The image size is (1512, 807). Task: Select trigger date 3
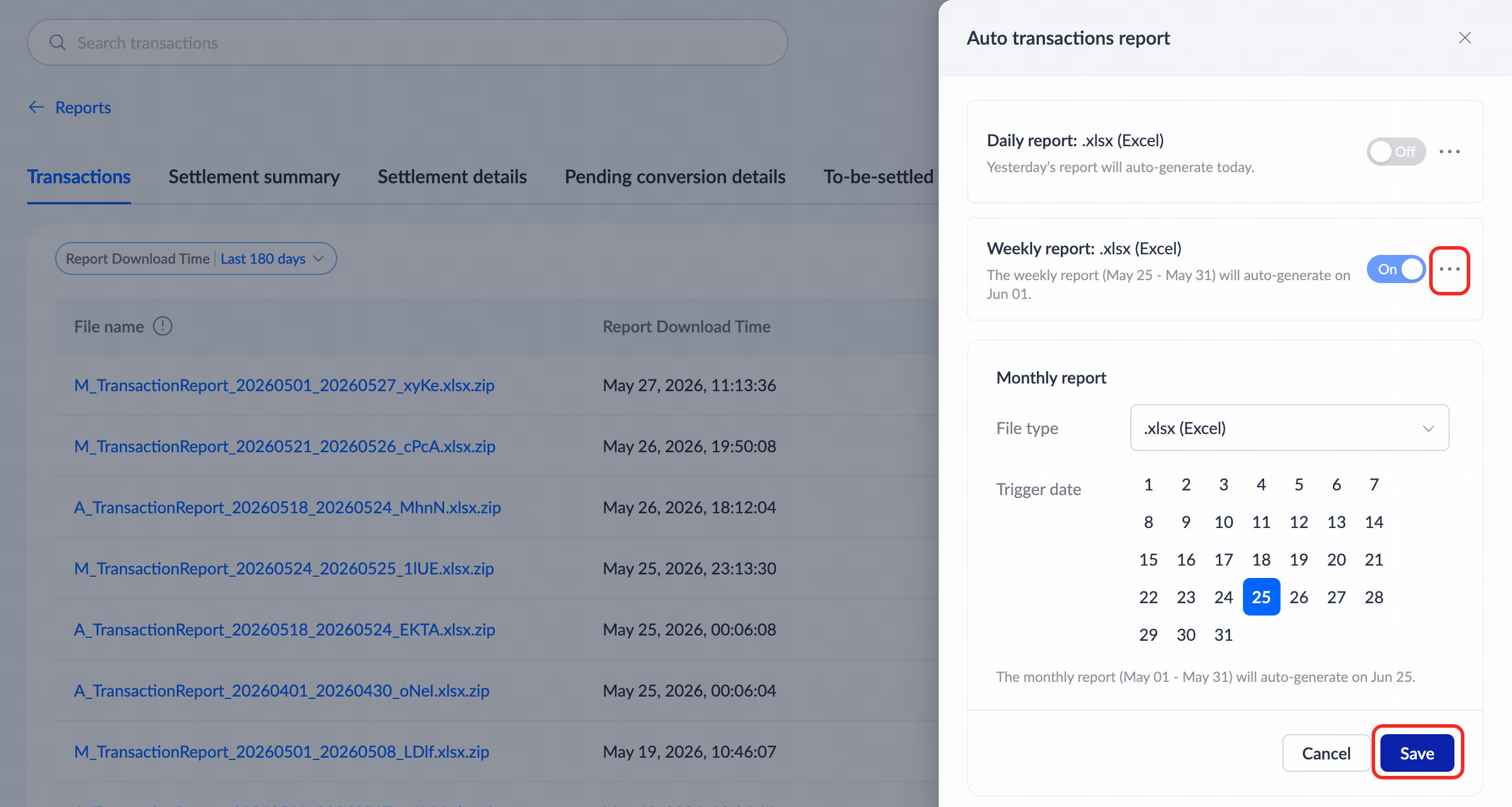tap(1223, 485)
